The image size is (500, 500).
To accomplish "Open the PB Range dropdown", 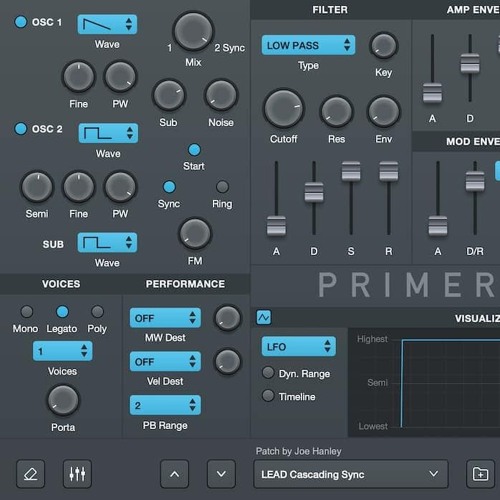I will pos(165,405).
